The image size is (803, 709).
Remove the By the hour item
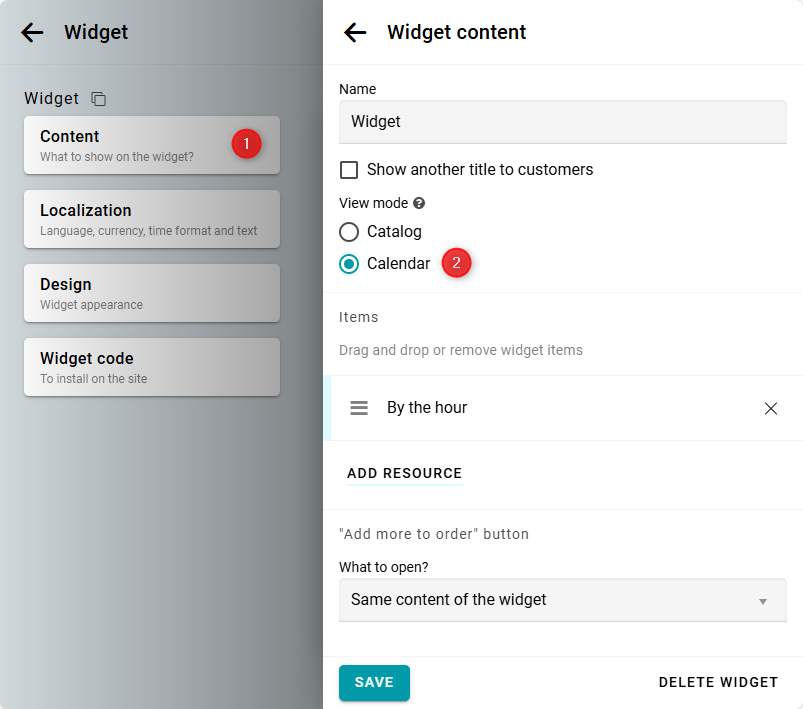[770, 408]
